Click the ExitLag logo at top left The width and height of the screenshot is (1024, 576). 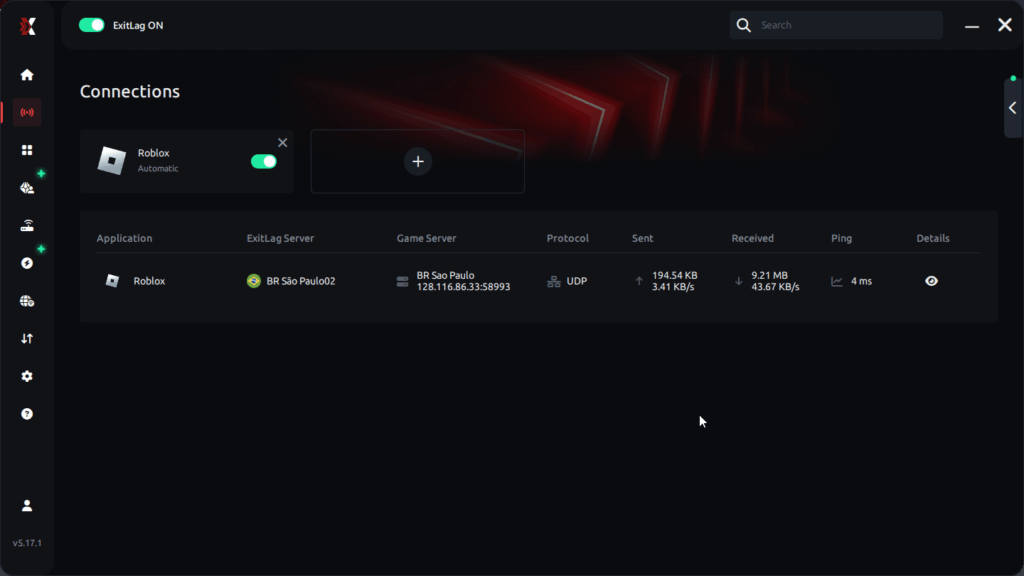pyautogui.click(x=27, y=26)
